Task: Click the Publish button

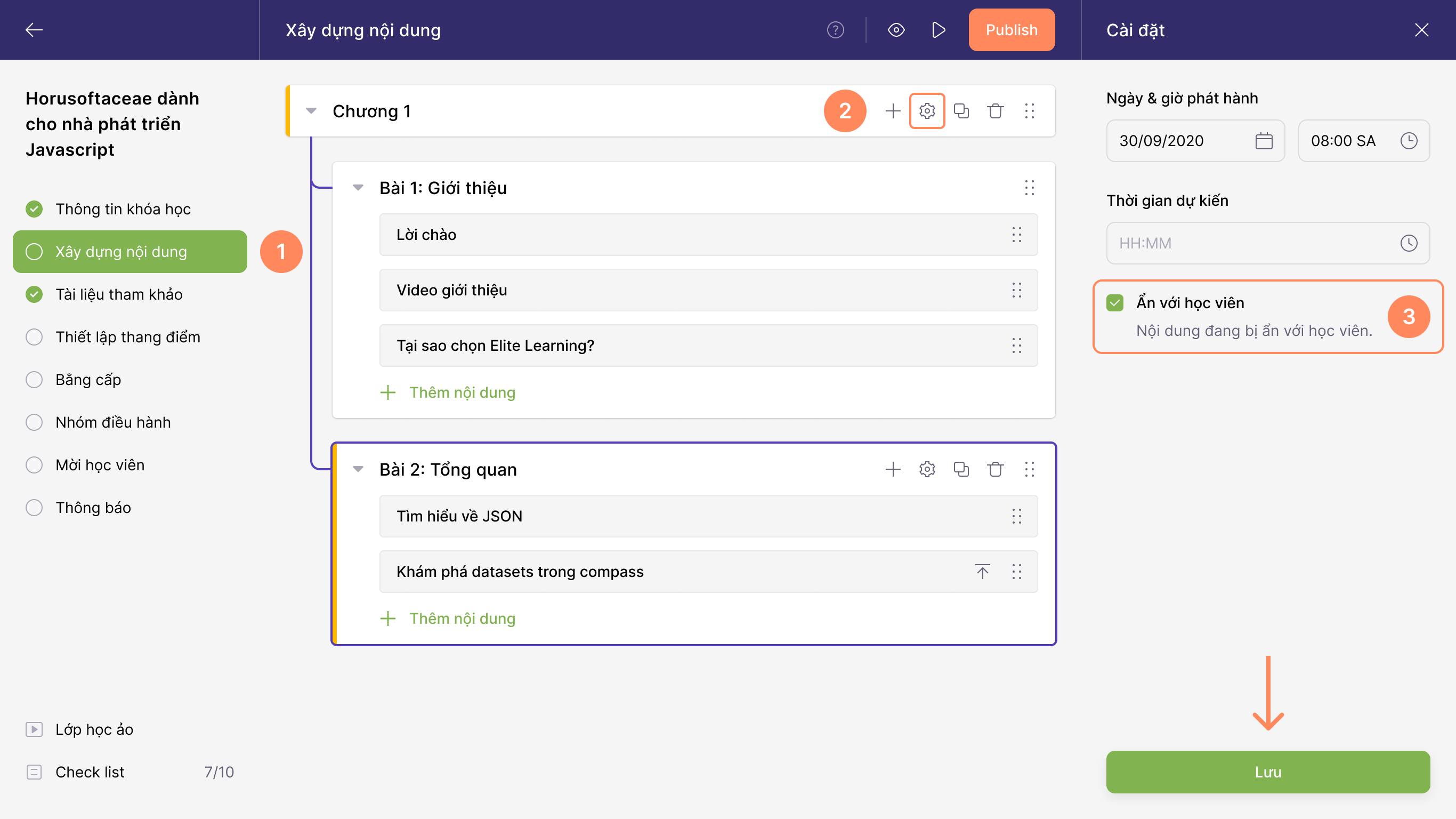Action: [1011, 30]
